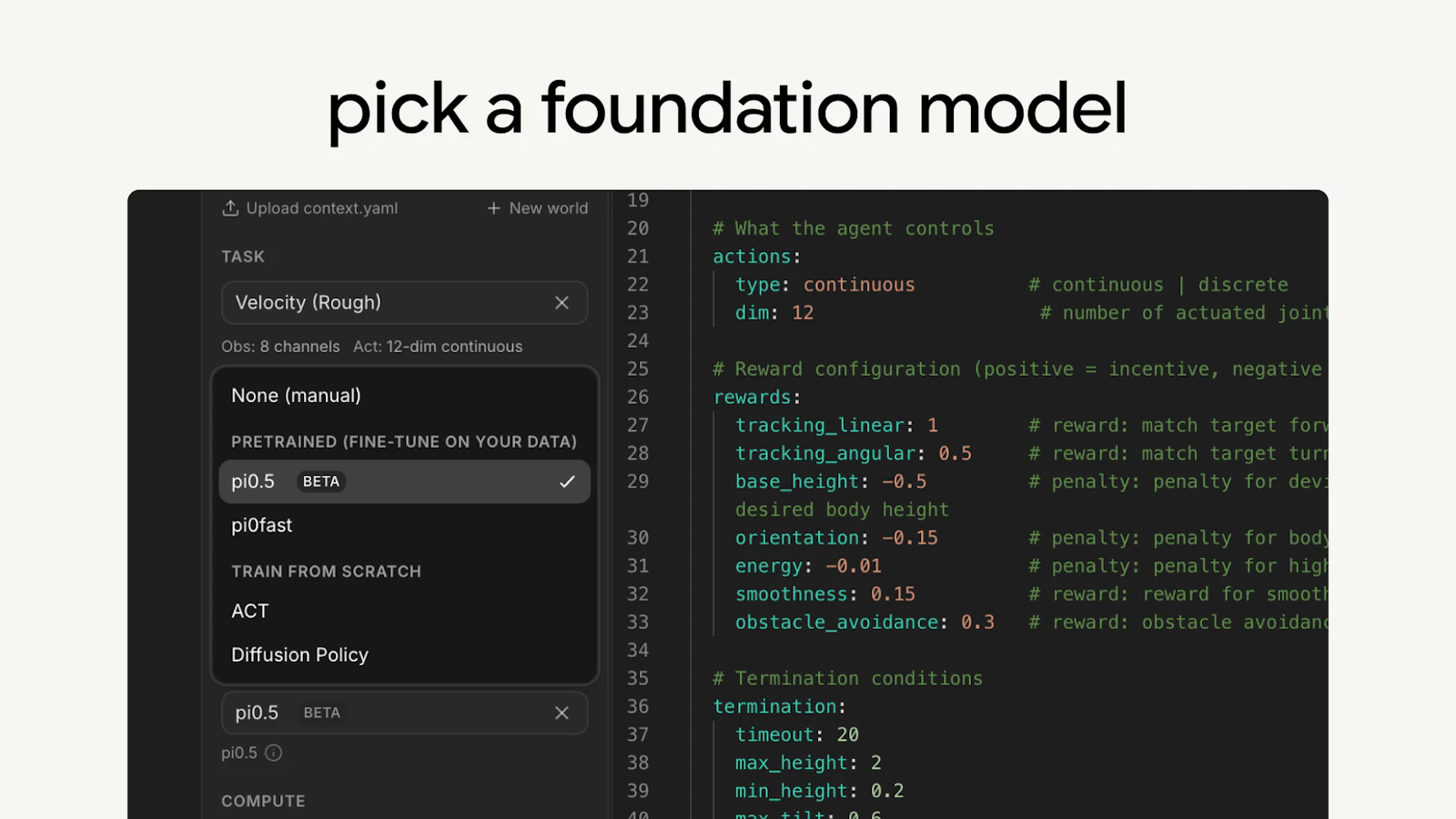
Task: Click the 'orientation: -0.15' line
Action: tap(836, 538)
